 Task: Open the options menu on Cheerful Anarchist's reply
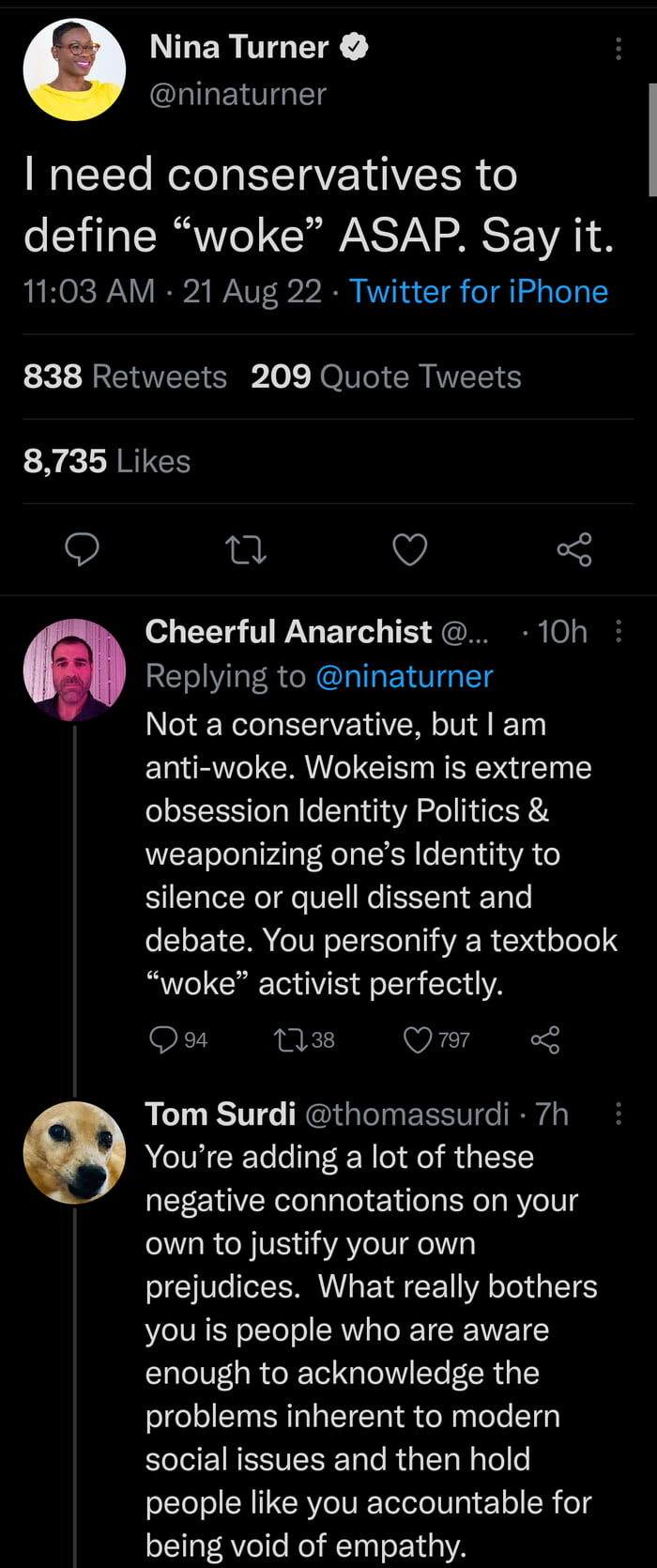(x=619, y=631)
